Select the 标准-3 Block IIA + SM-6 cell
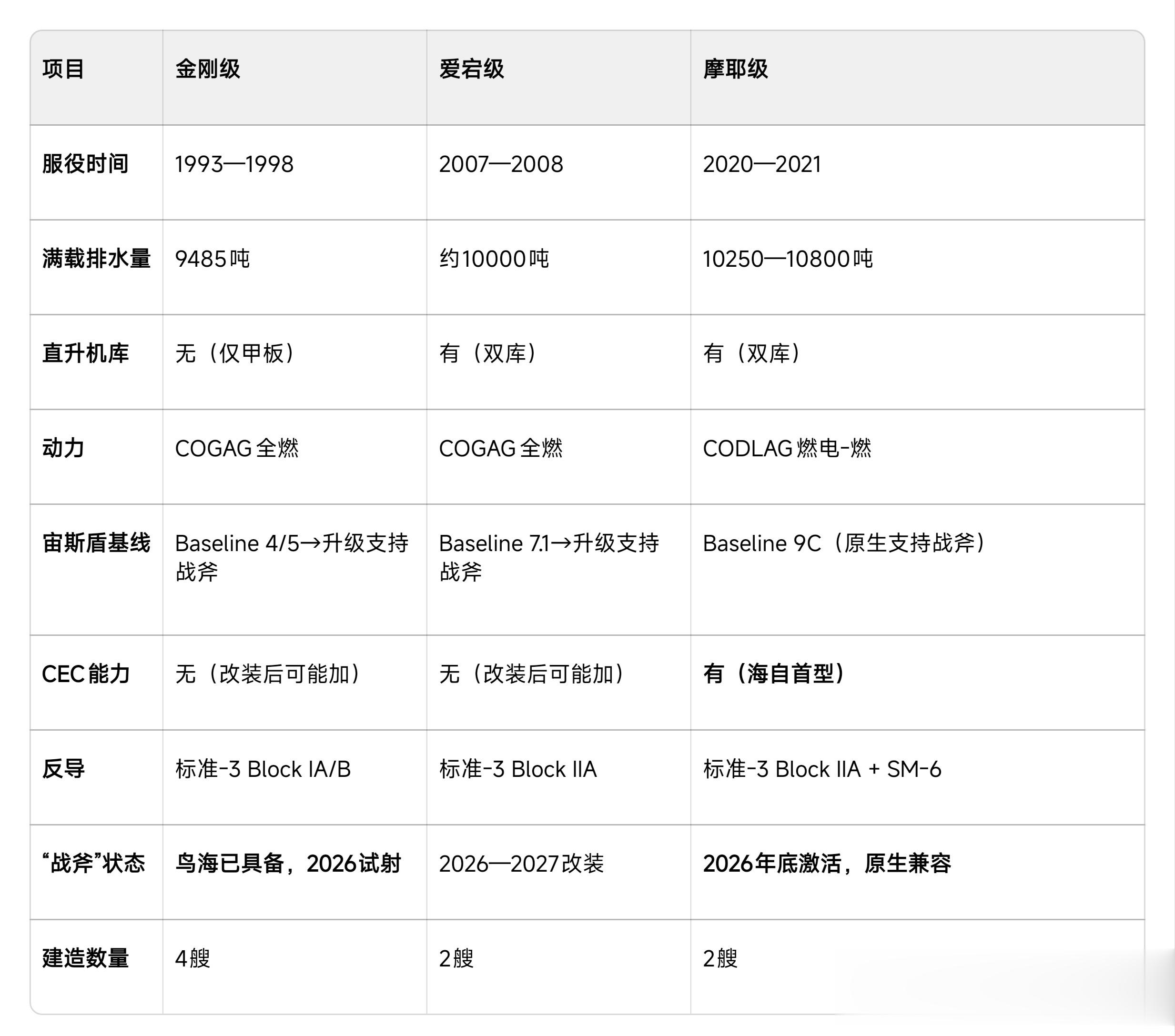The height and width of the screenshot is (1036, 1175). 822,769
